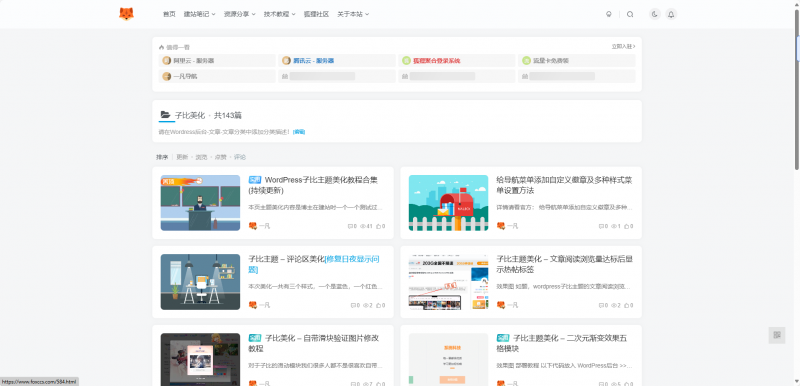Screen dimensions: 800x386
Task: Click the 一凡导航 avatar icon
Action: pos(166,76)
